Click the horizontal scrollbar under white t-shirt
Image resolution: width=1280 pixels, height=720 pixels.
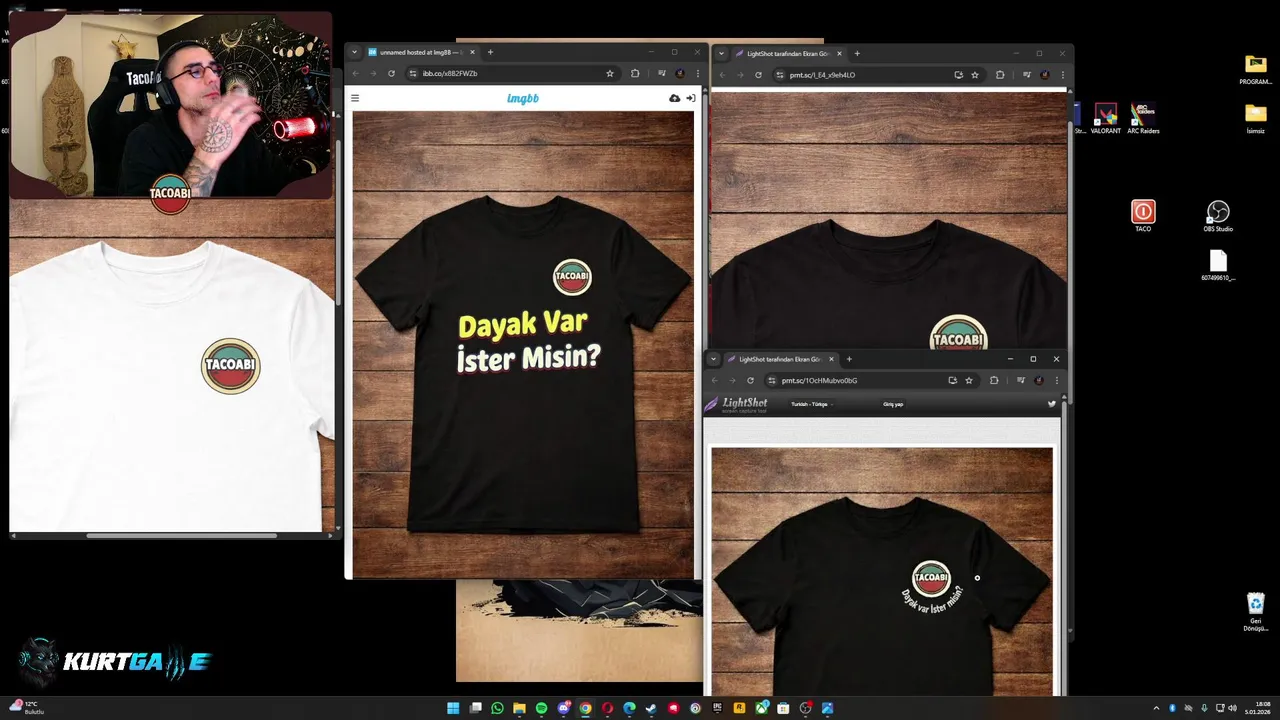tap(180, 536)
